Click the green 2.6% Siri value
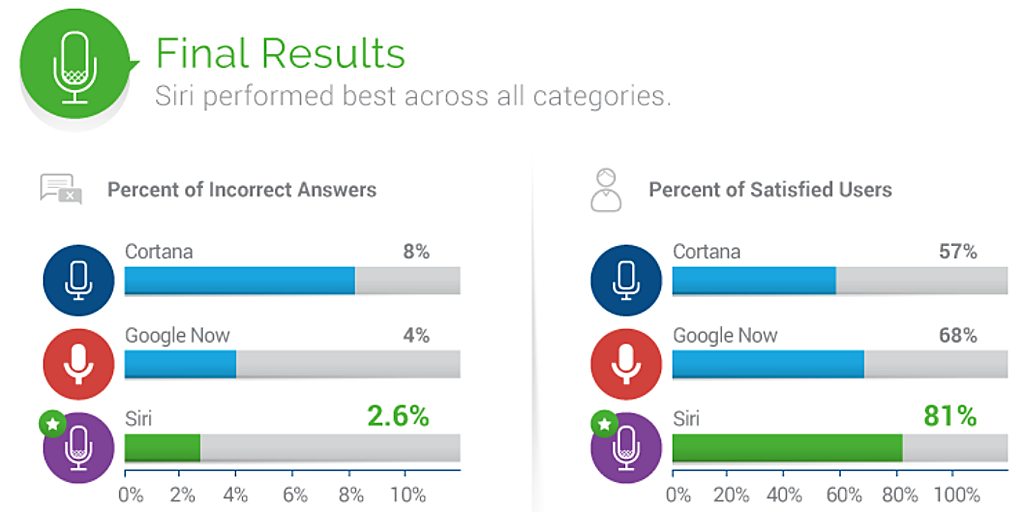This screenshot has width=1024, height=512. click(x=399, y=416)
